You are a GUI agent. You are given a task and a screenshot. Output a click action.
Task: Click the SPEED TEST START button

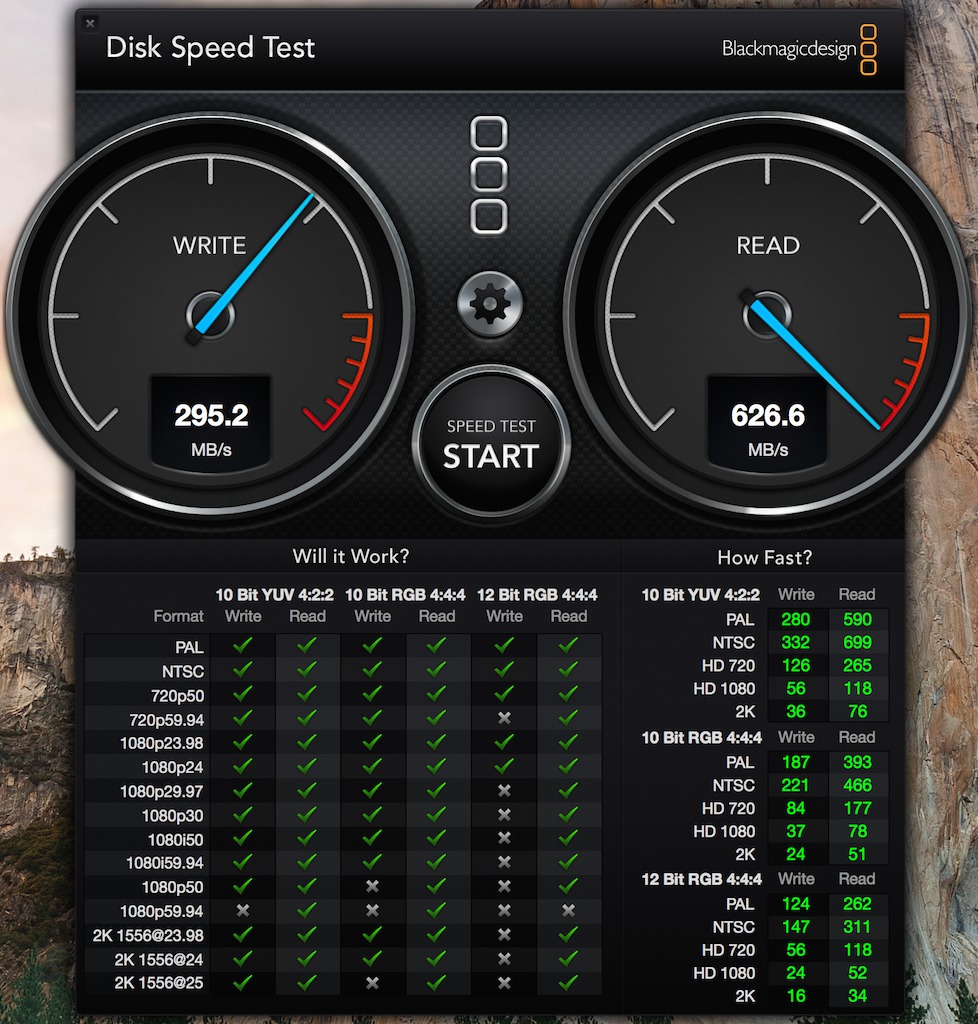491,443
